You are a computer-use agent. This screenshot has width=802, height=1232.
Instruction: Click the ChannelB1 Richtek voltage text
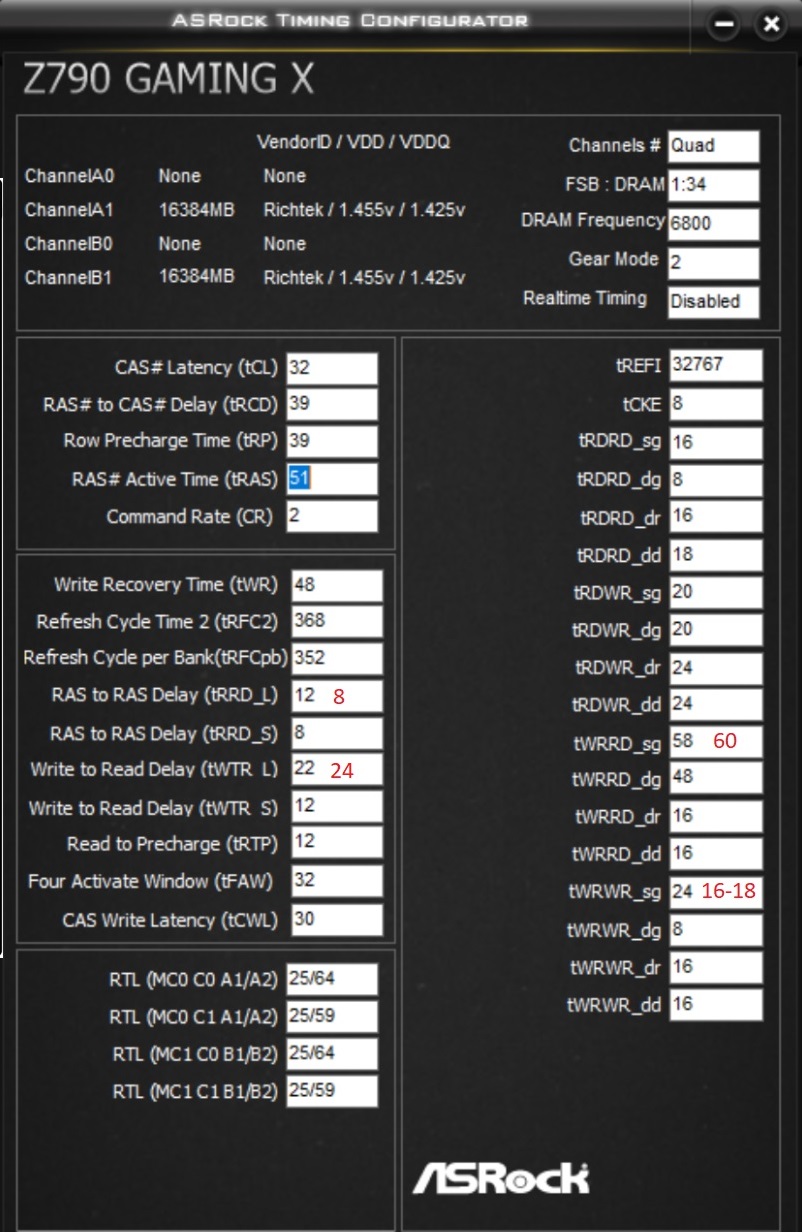pos(364,277)
